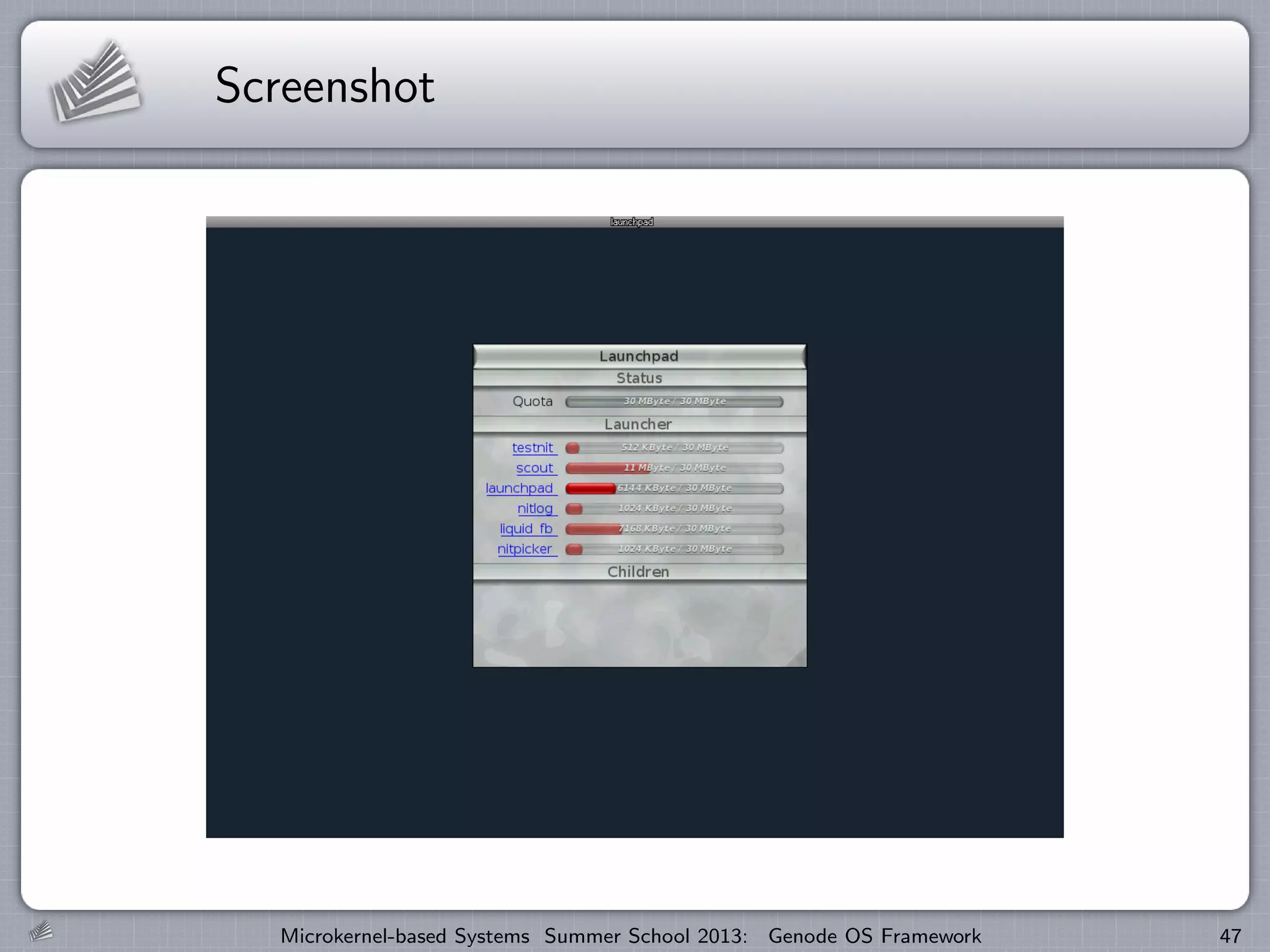Viewport: 1270px width, 952px height.
Task: Click scout's 11 MByte quota bar
Action: tap(674, 468)
